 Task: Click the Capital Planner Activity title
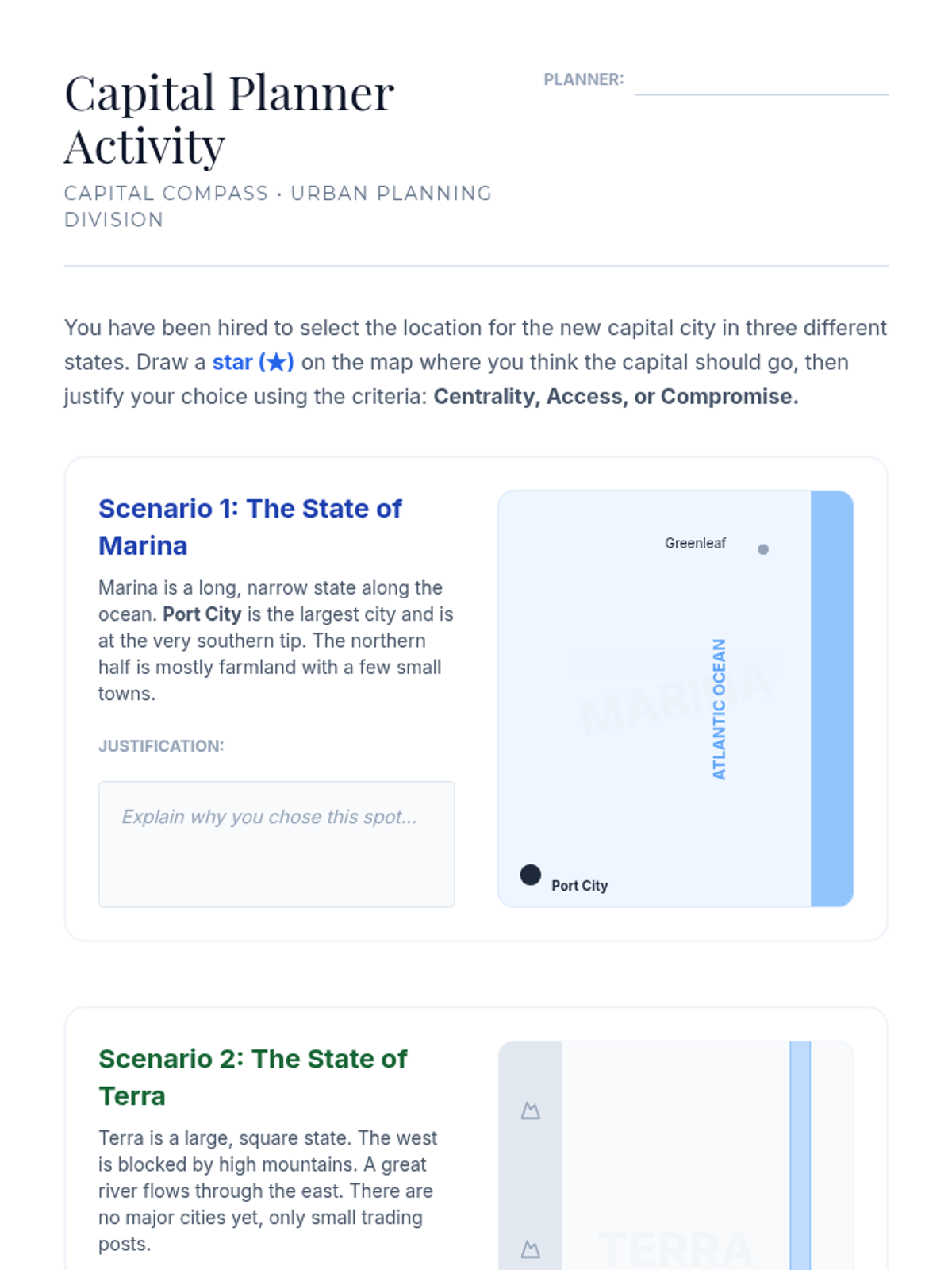(x=228, y=119)
